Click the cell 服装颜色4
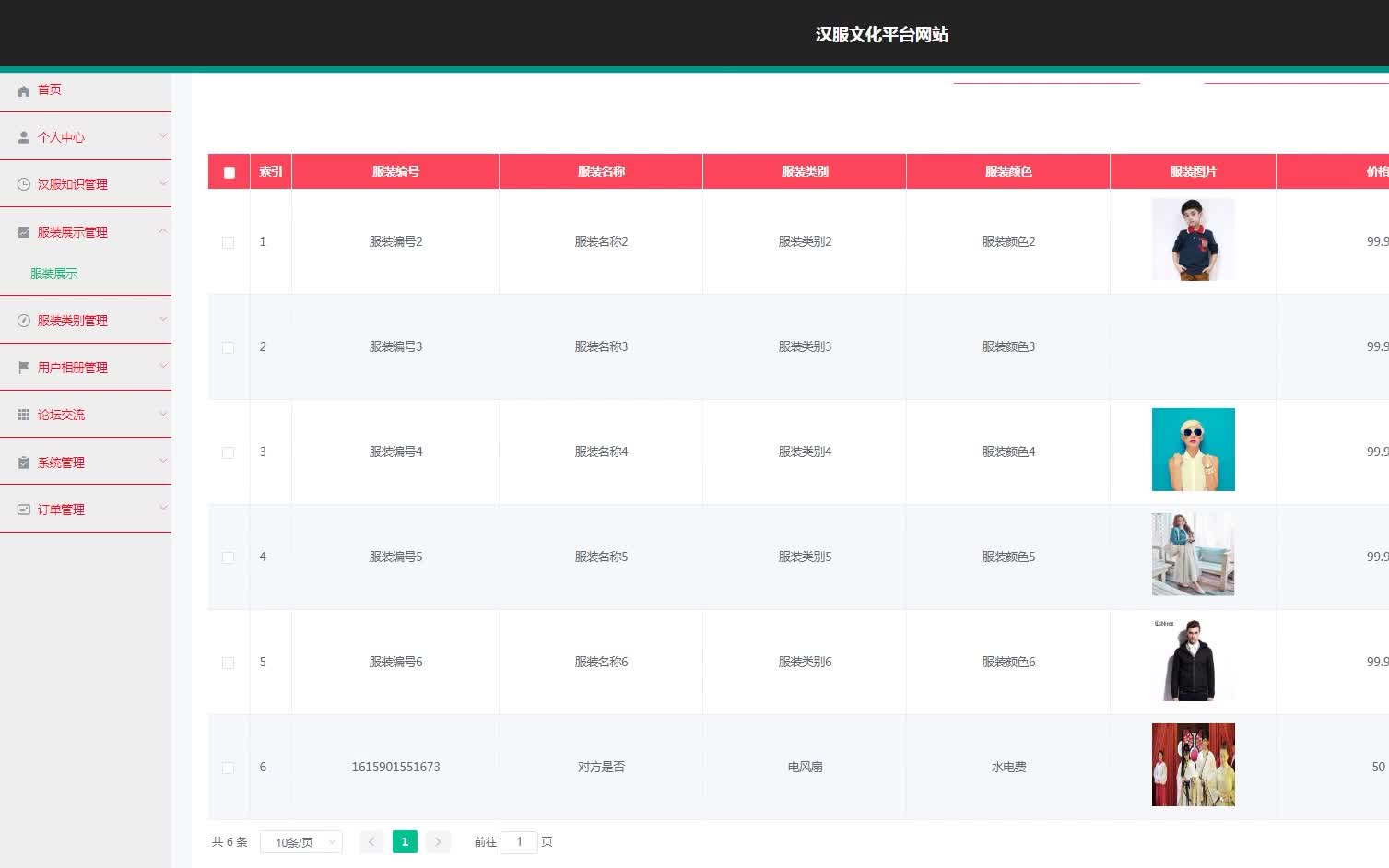 [x=1008, y=452]
